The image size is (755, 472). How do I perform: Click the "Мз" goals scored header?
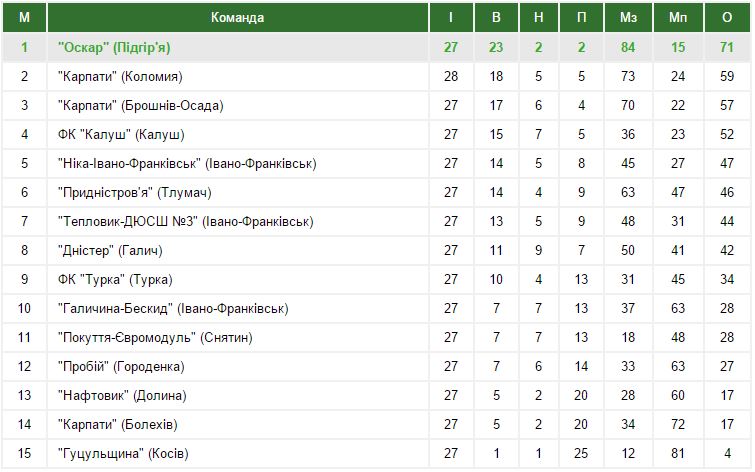click(x=628, y=18)
